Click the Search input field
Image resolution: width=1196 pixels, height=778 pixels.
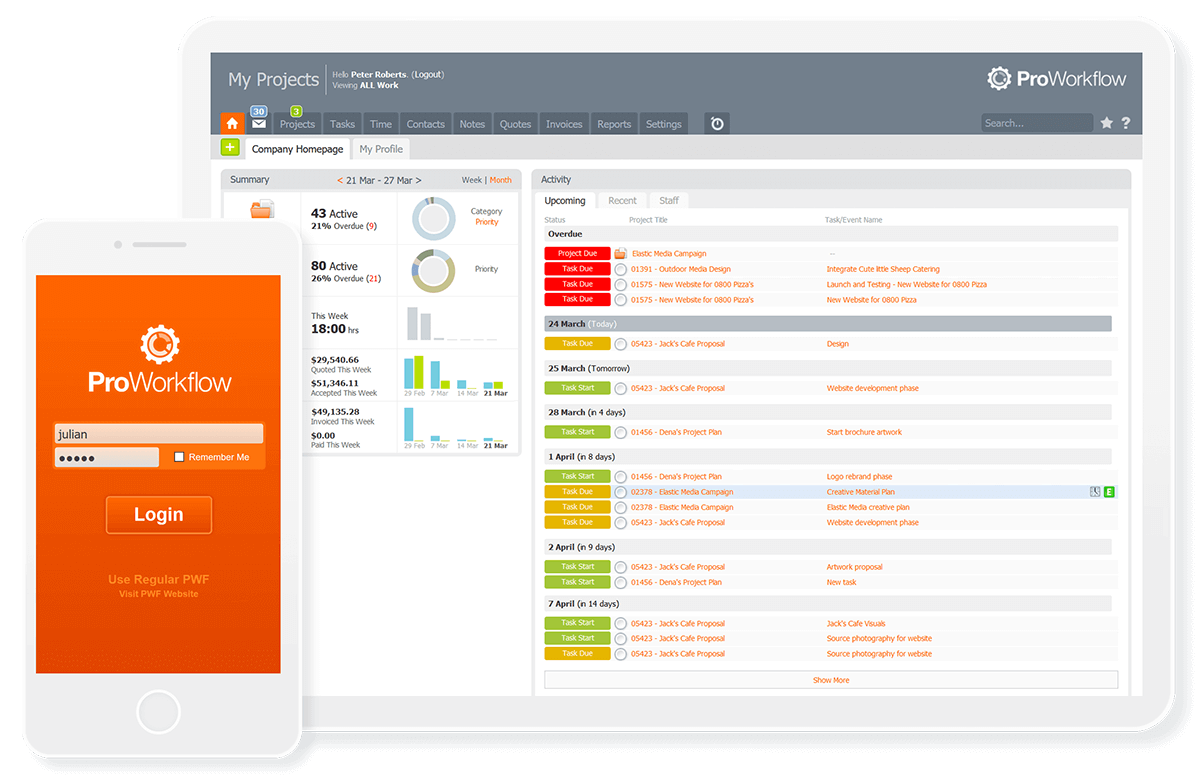1035,123
